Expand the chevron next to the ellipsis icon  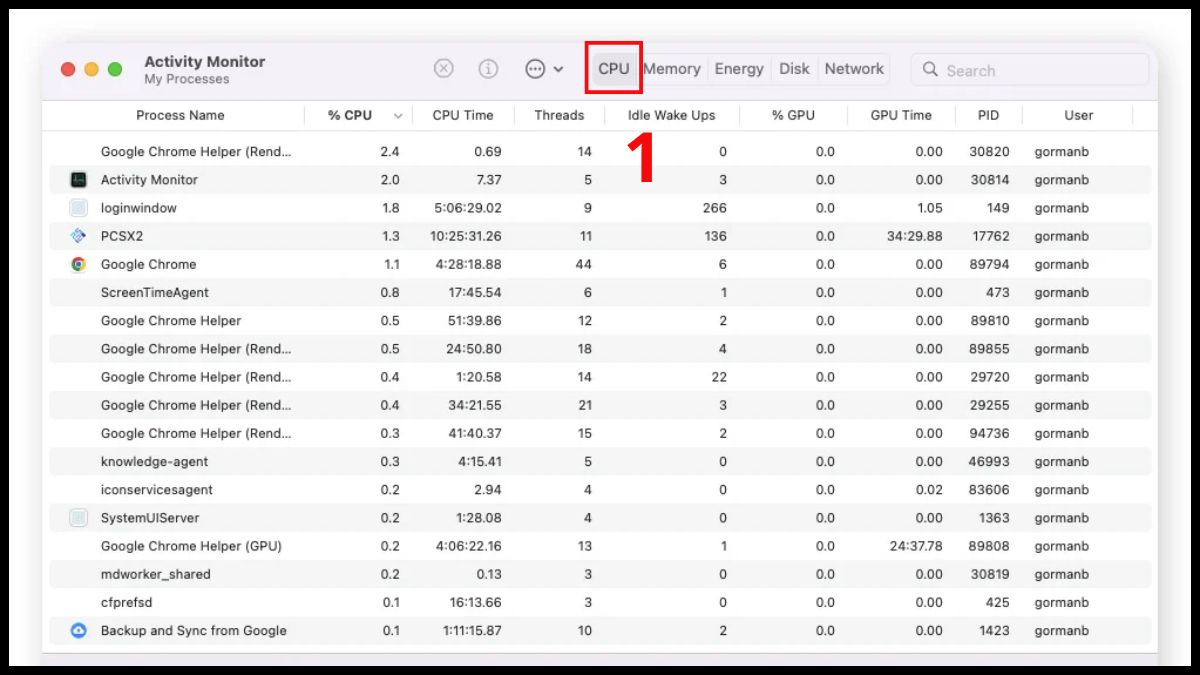558,70
